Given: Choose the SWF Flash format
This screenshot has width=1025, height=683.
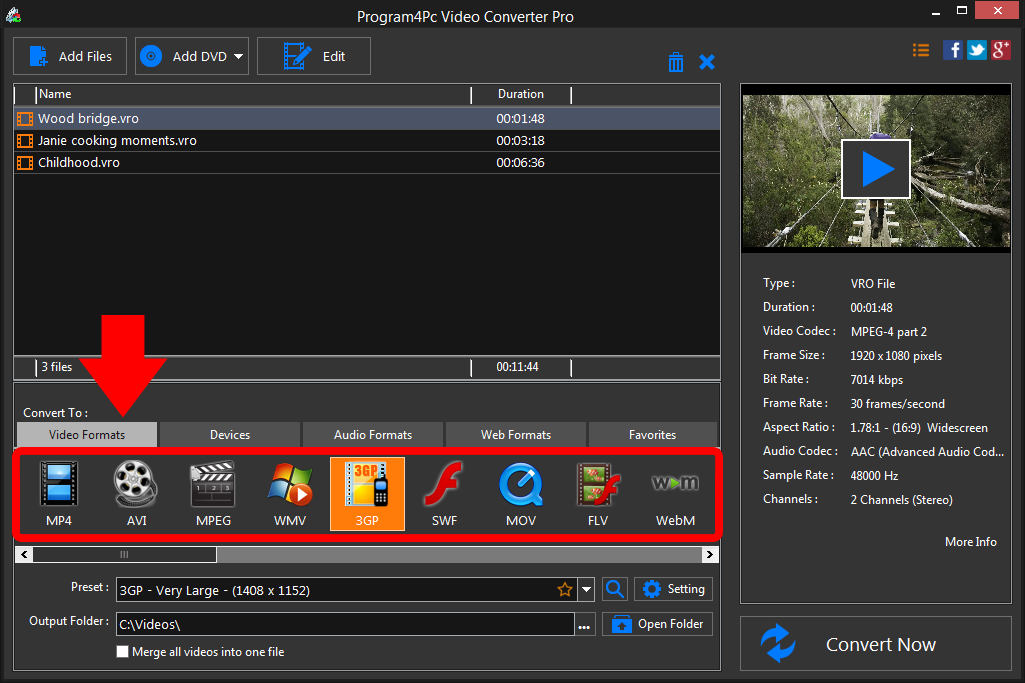Looking at the screenshot, I should pyautogui.click(x=444, y=493).
